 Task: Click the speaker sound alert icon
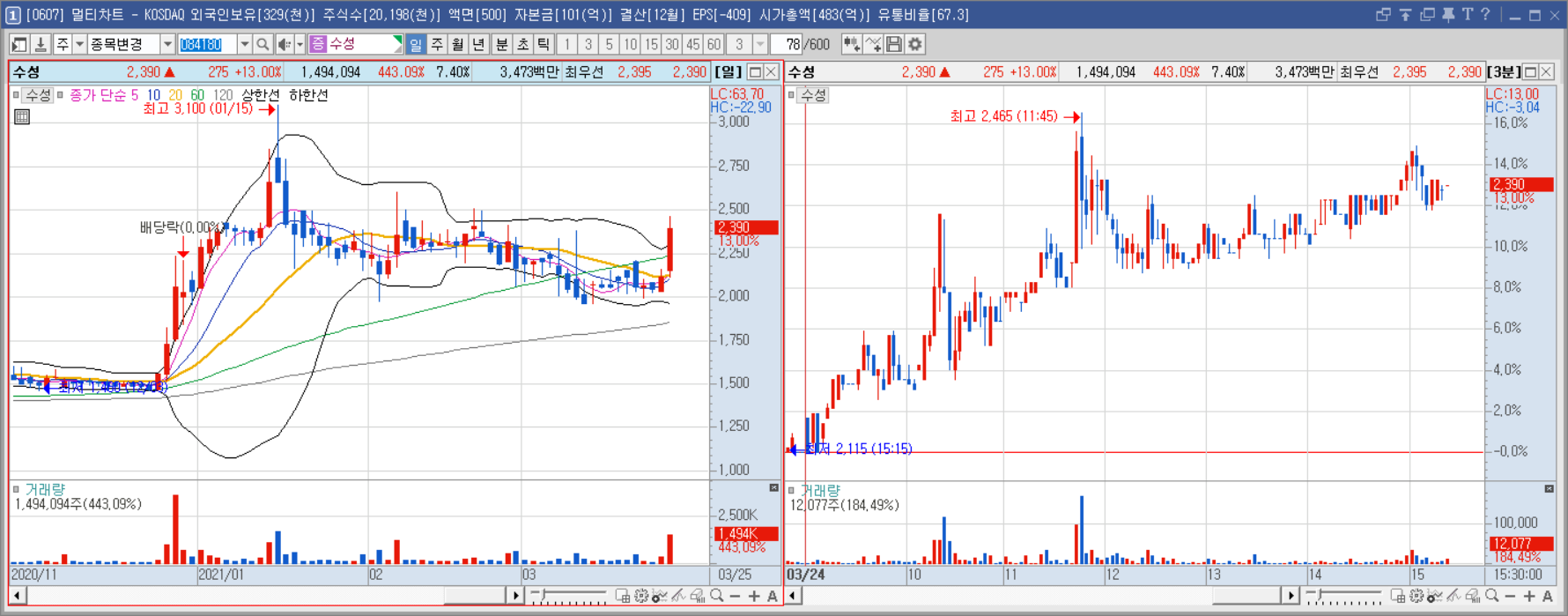285,44
